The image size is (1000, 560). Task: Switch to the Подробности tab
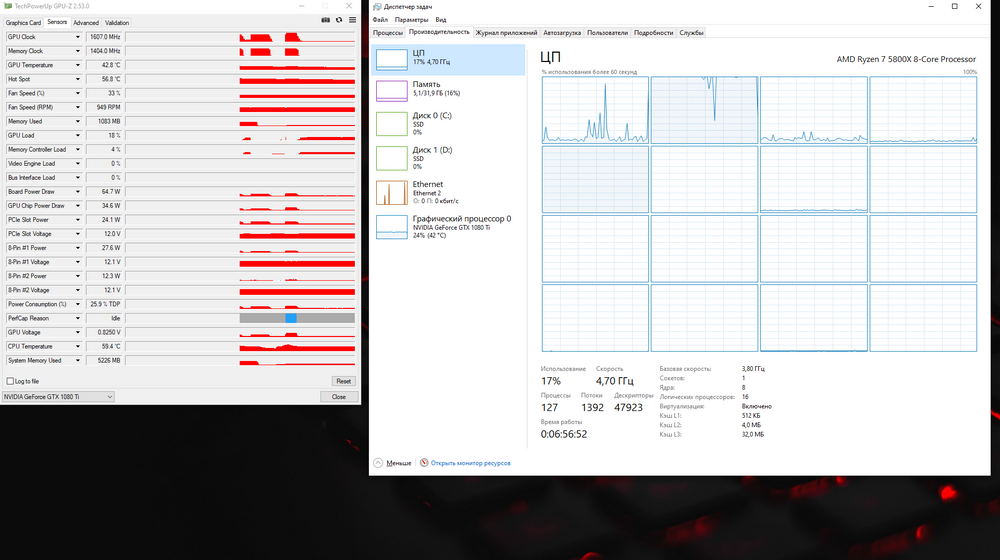tap(653, 33)
